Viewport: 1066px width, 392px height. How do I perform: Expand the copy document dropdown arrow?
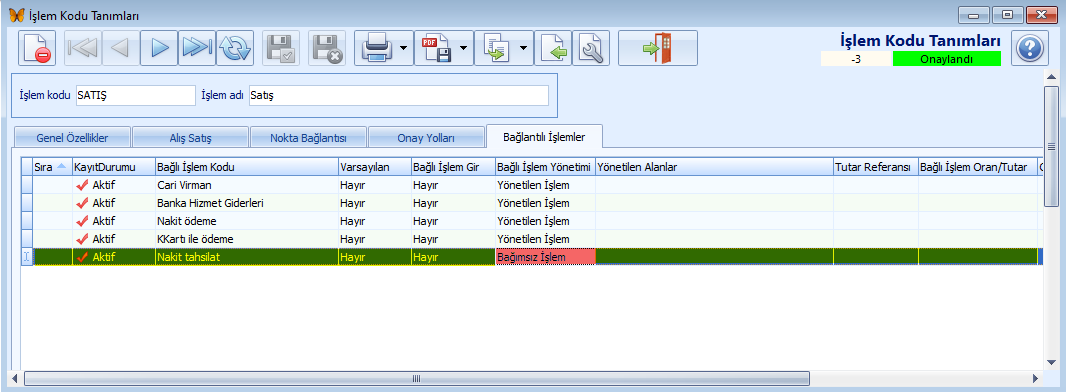point(523,48)
